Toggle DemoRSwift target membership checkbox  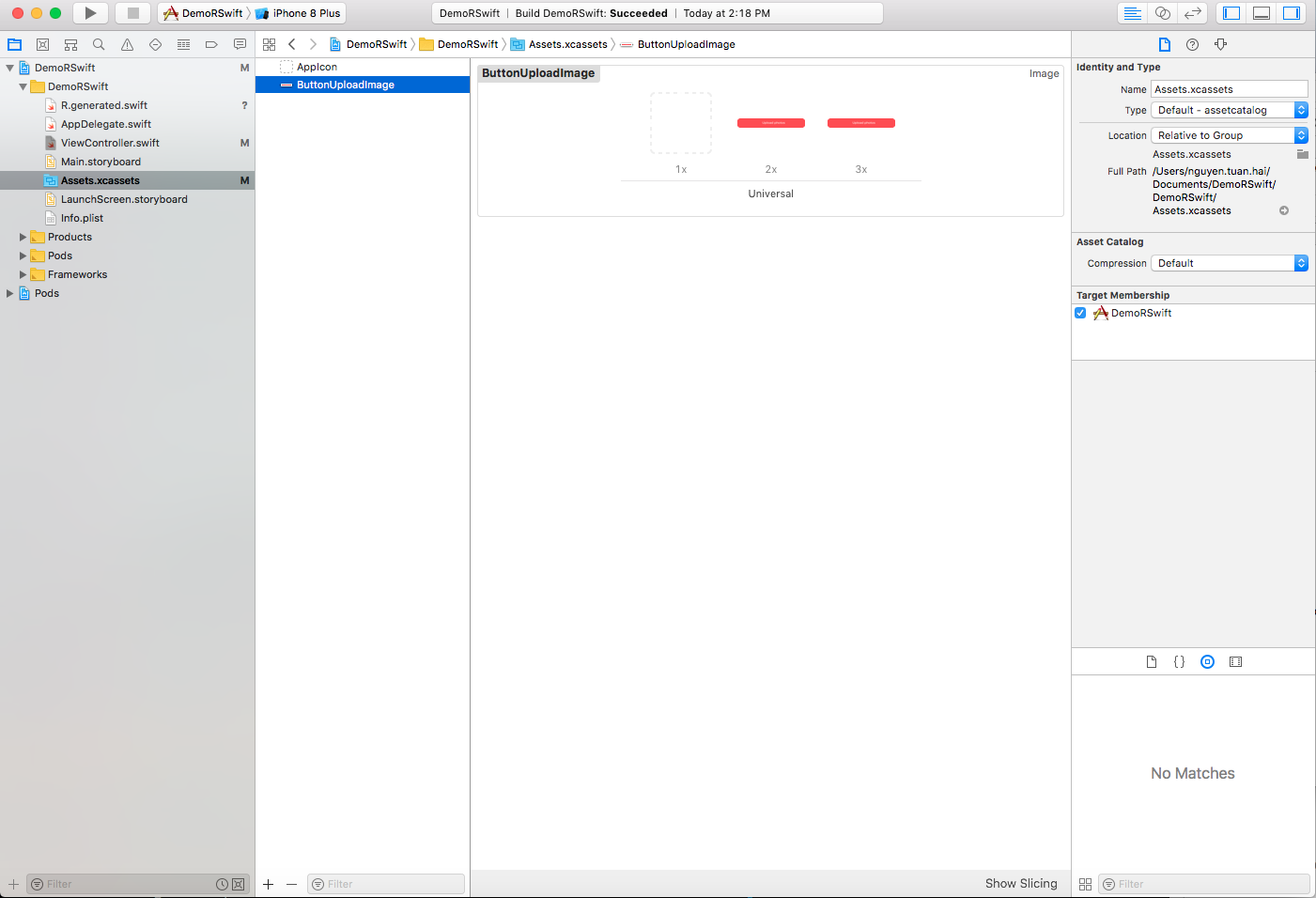(x=1080, y=313)
